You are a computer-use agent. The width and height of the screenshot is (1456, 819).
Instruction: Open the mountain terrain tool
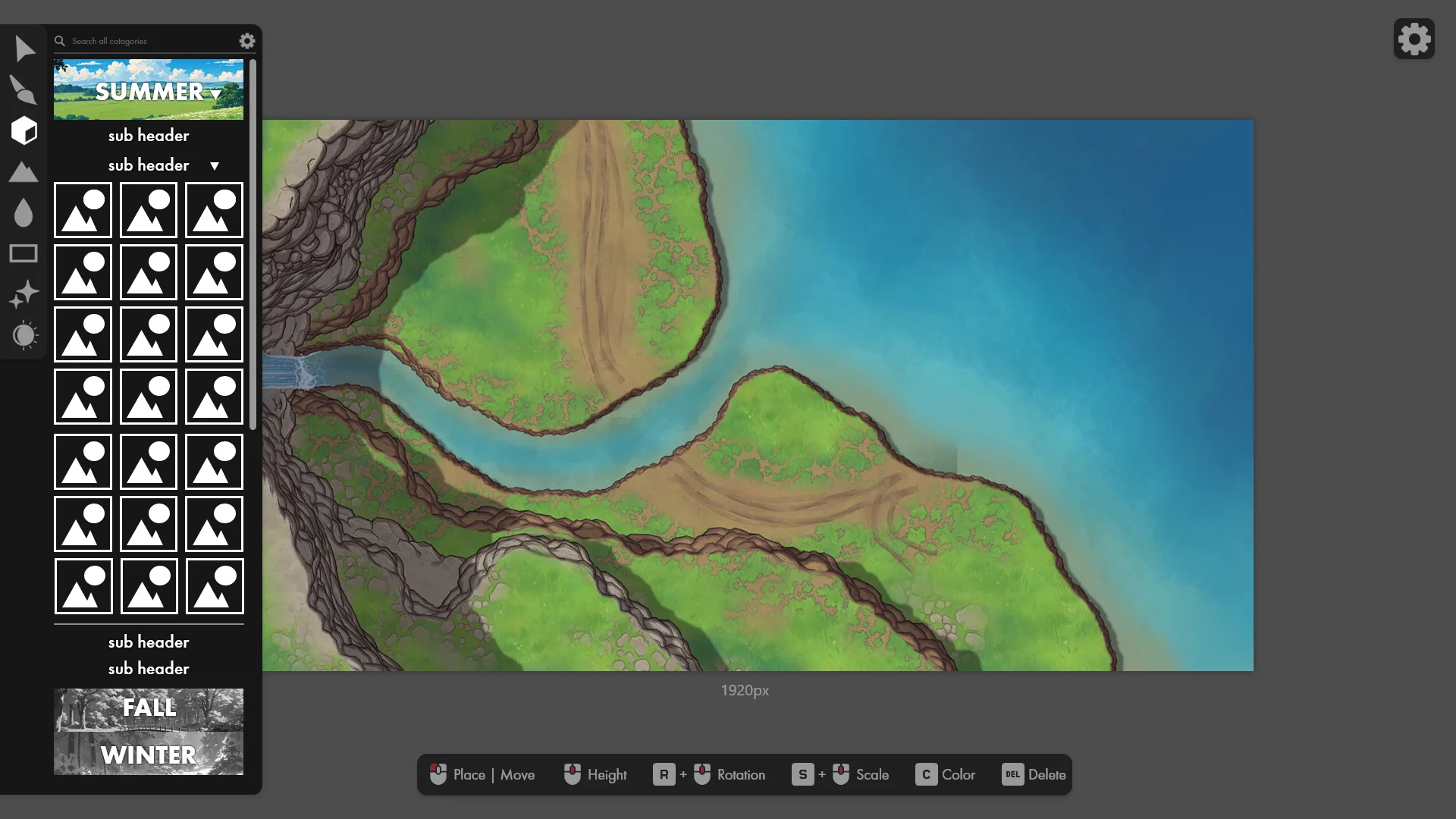click(24, 172)
